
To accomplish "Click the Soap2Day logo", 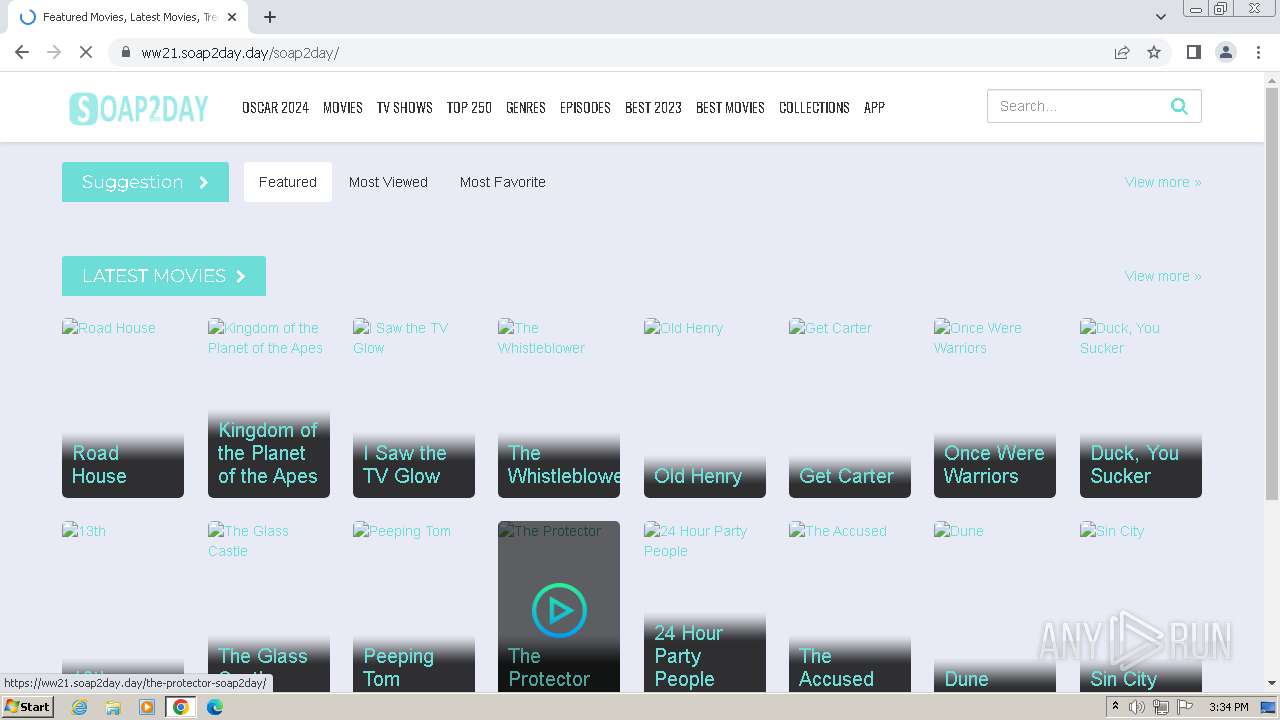I will [x=139, y=108].
